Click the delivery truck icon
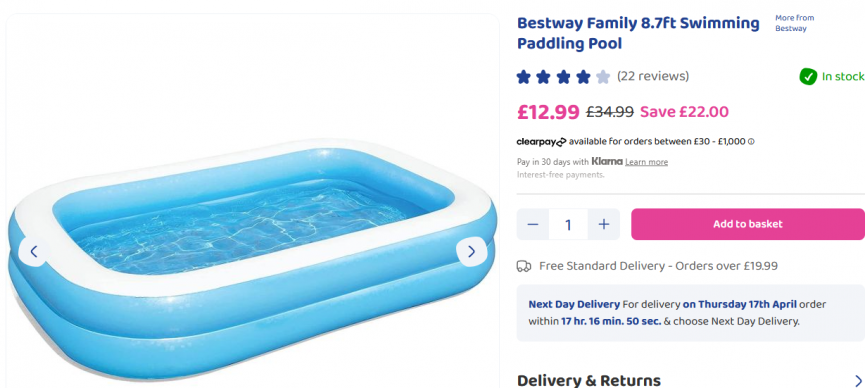 [524, 266]
